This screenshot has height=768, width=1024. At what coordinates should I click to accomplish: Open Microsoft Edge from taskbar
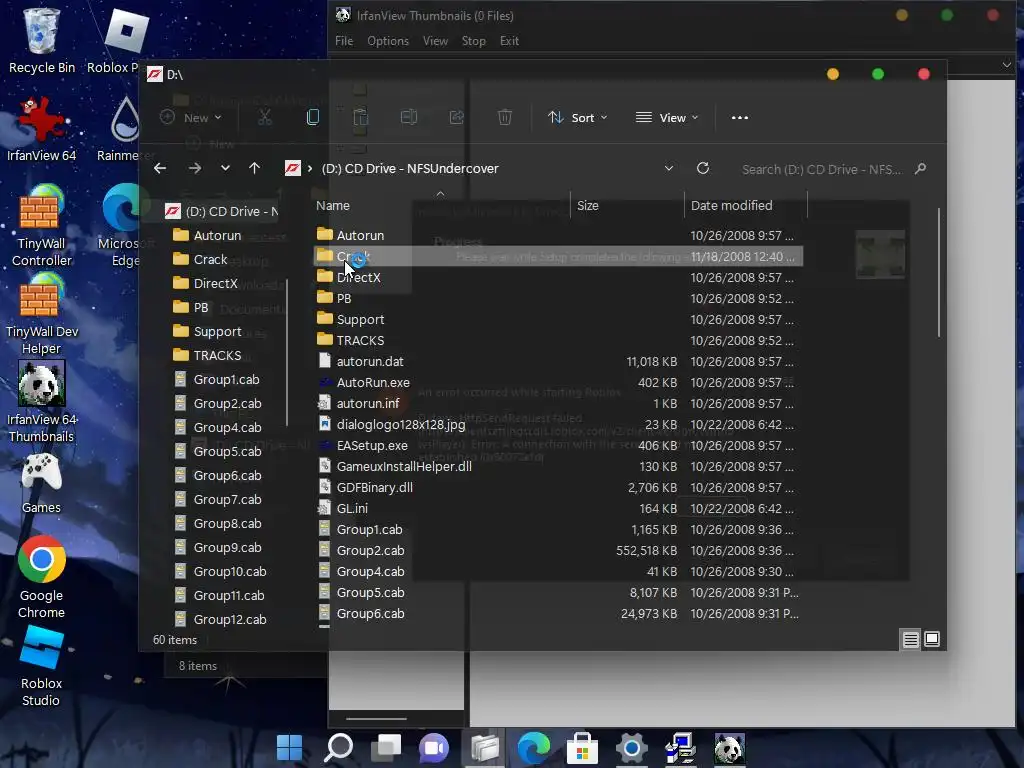coord(534,748)
